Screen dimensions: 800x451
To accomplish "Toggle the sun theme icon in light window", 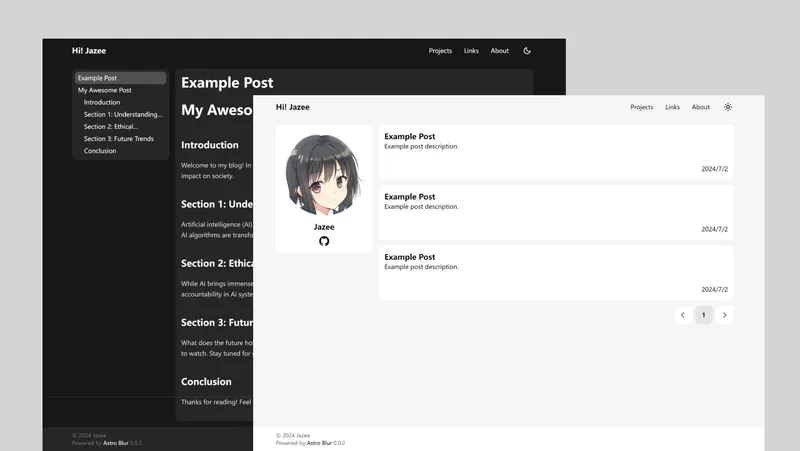I will pos(727,107).
